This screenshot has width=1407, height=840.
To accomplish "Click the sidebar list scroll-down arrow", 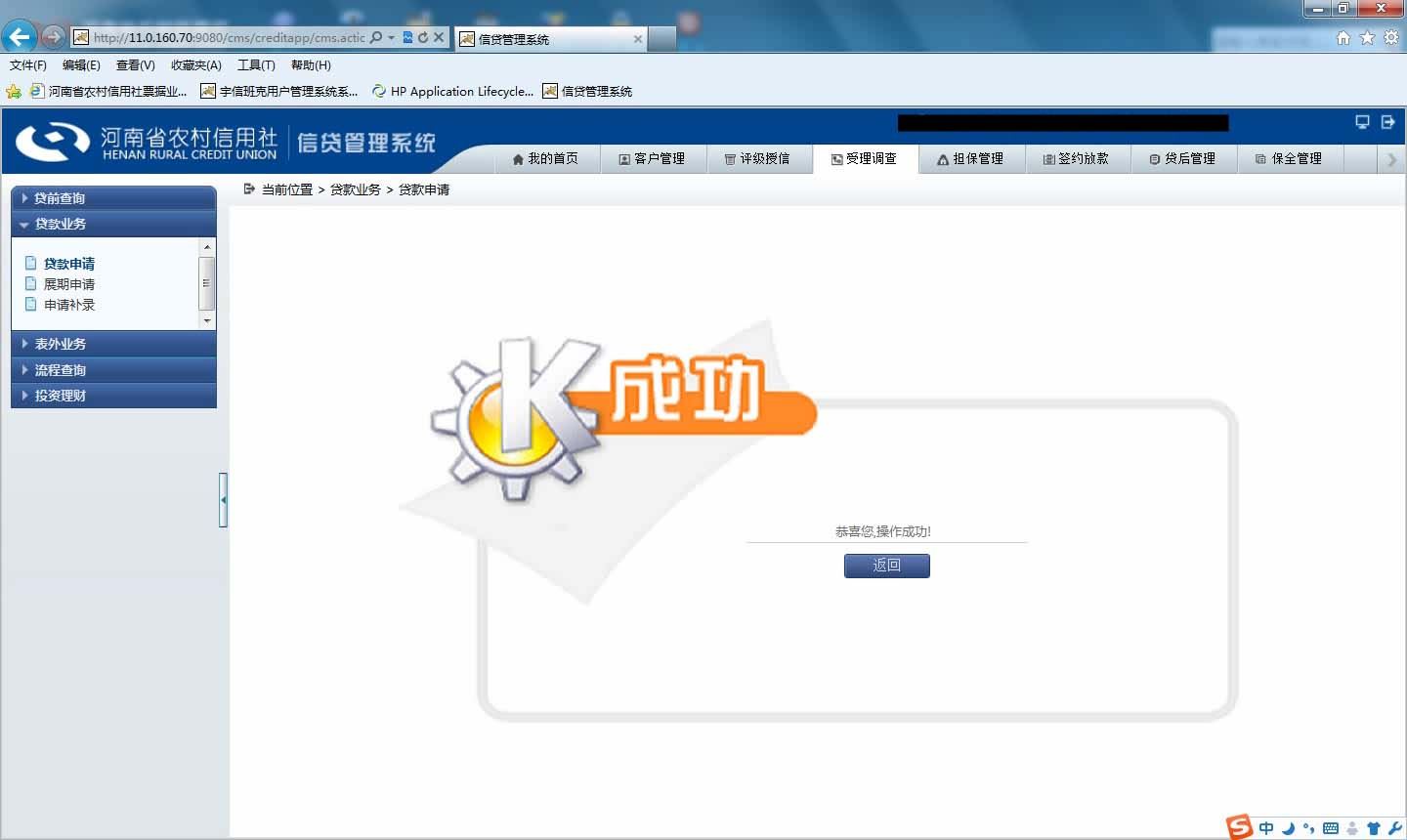I will tap(206, 320).
